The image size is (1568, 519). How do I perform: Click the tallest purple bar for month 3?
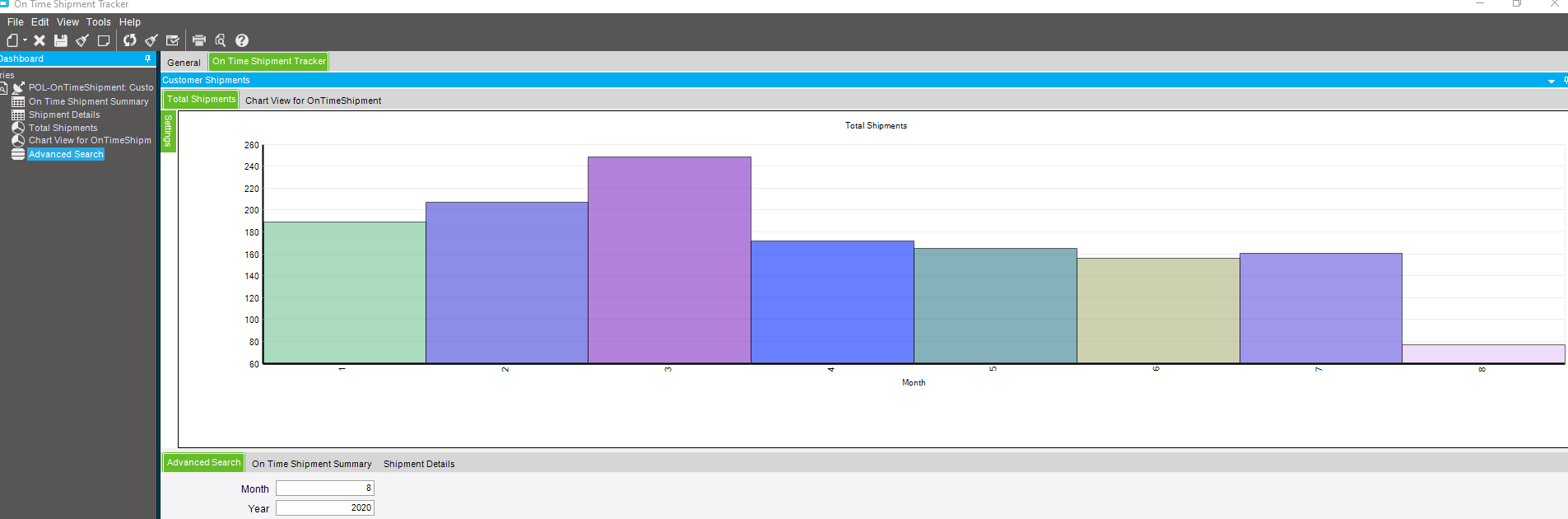click(x=669, y=260)
